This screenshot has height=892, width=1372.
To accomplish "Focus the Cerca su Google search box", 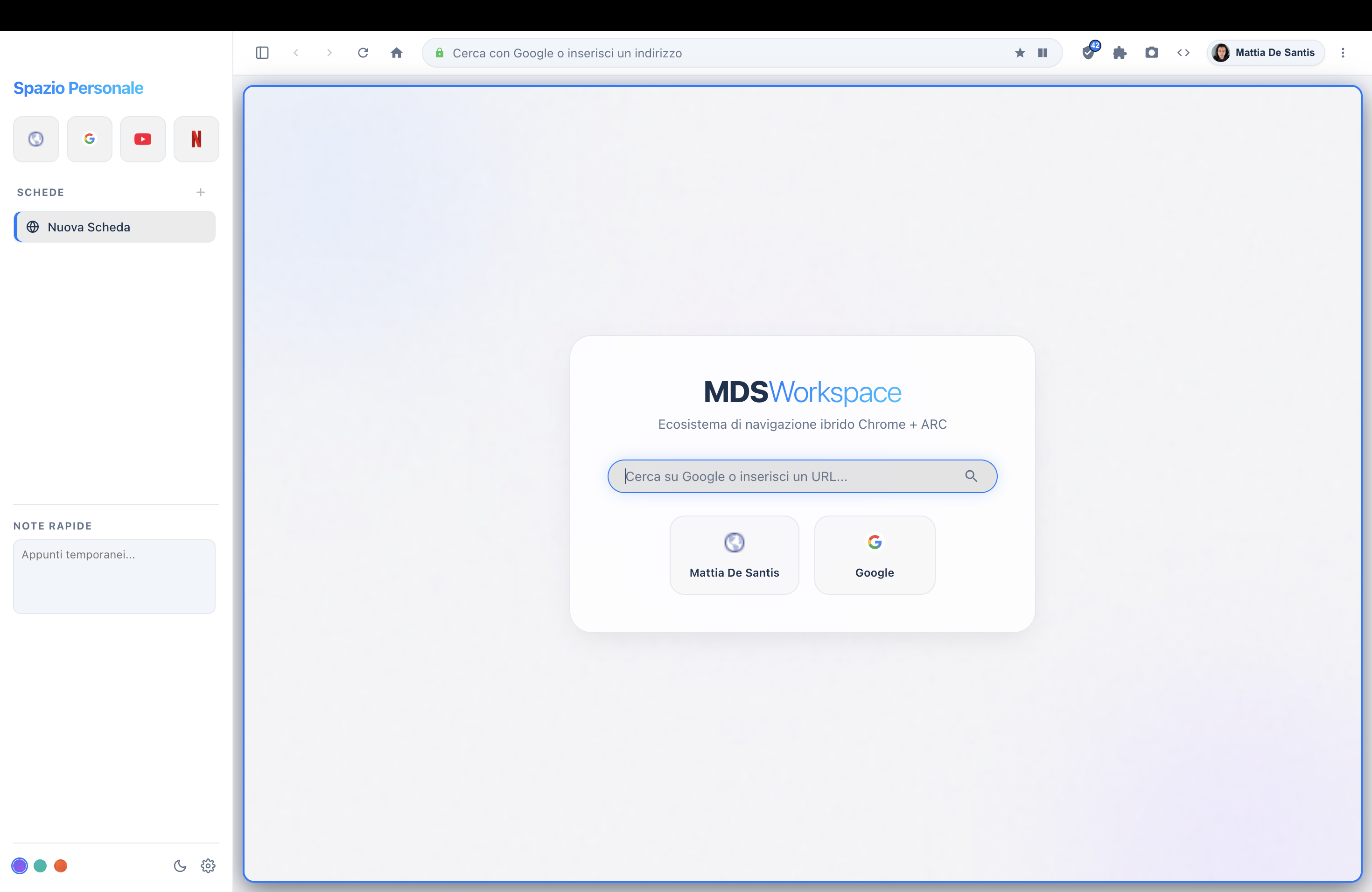I will (x=802, y=476).
